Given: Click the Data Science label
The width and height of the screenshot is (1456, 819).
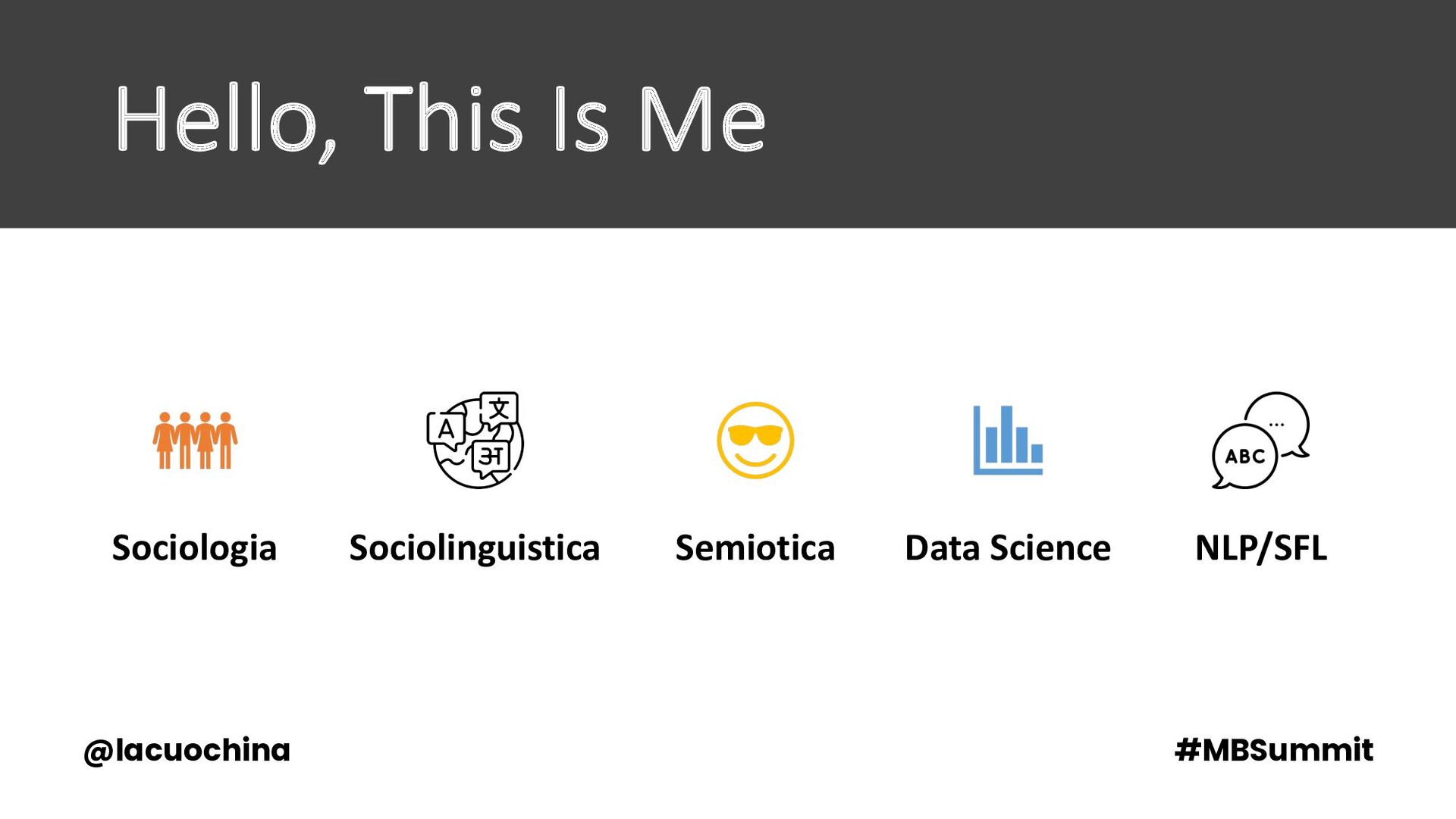Looking at the screenshot, I should pos(1008,548).
